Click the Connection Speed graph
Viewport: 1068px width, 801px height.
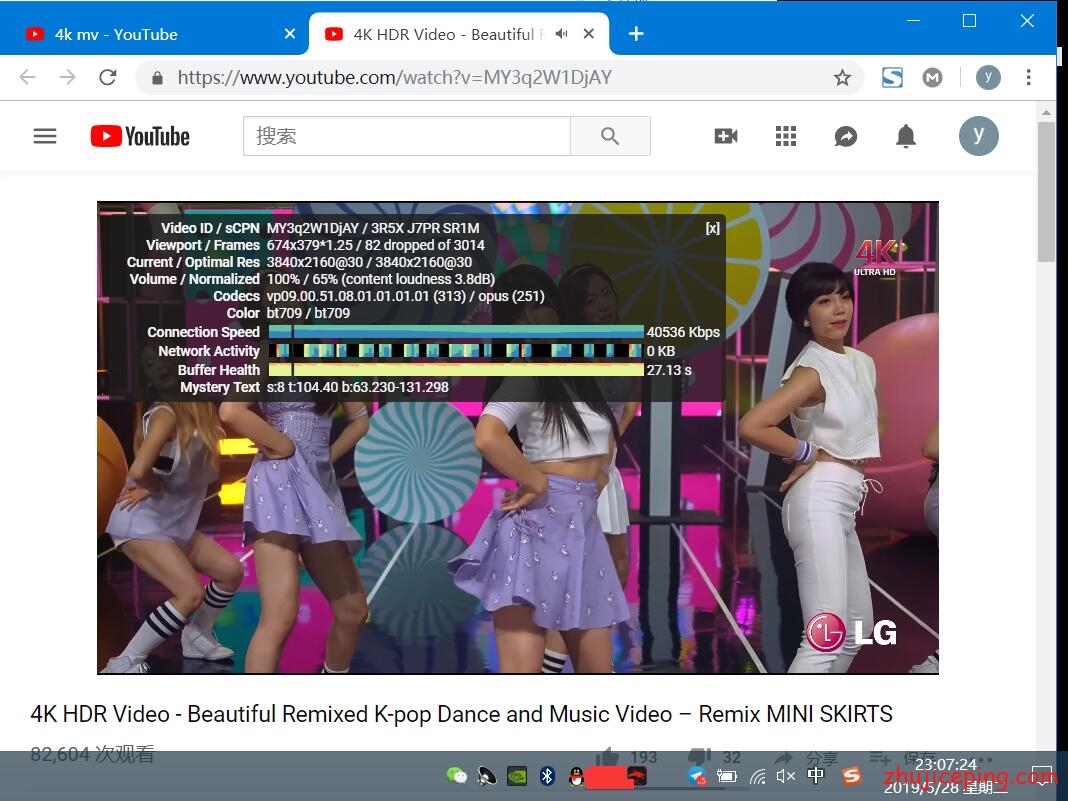pyautogui.click(x=456, y=332)
